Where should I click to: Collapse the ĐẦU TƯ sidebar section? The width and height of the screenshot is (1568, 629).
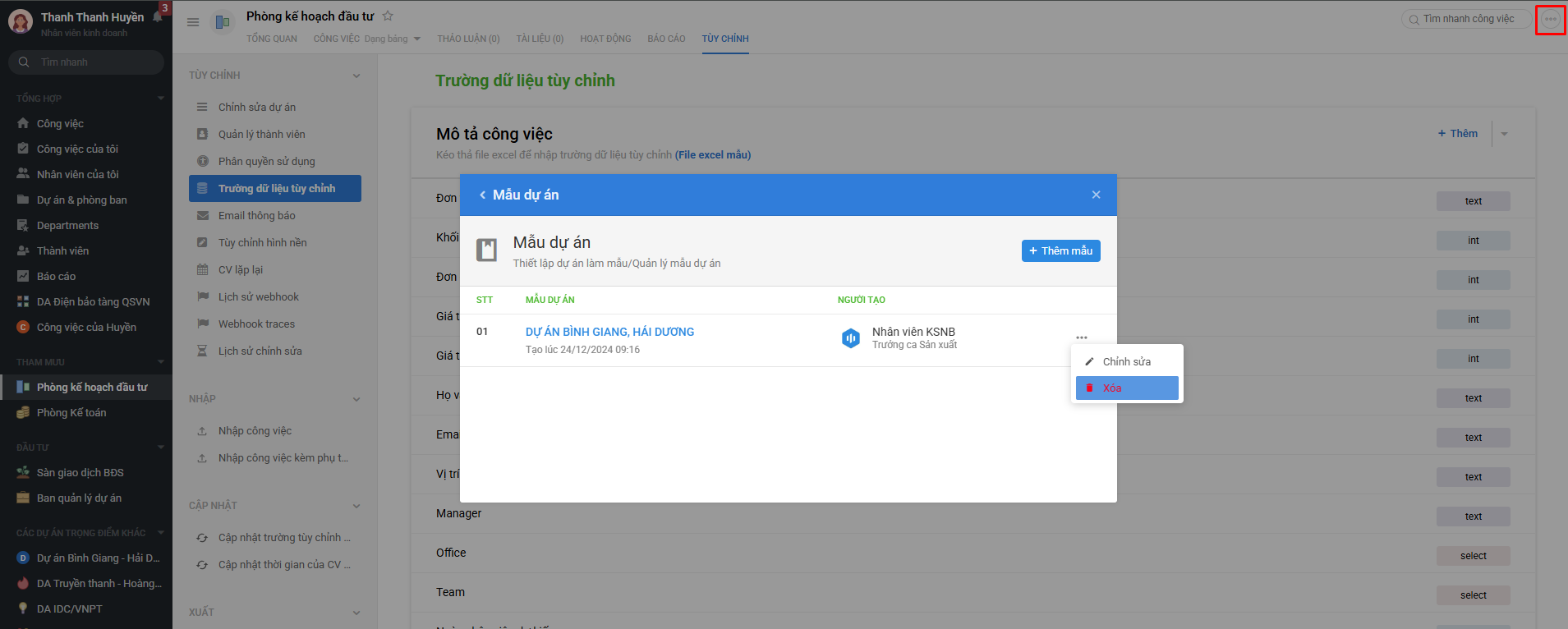(161, 447)
